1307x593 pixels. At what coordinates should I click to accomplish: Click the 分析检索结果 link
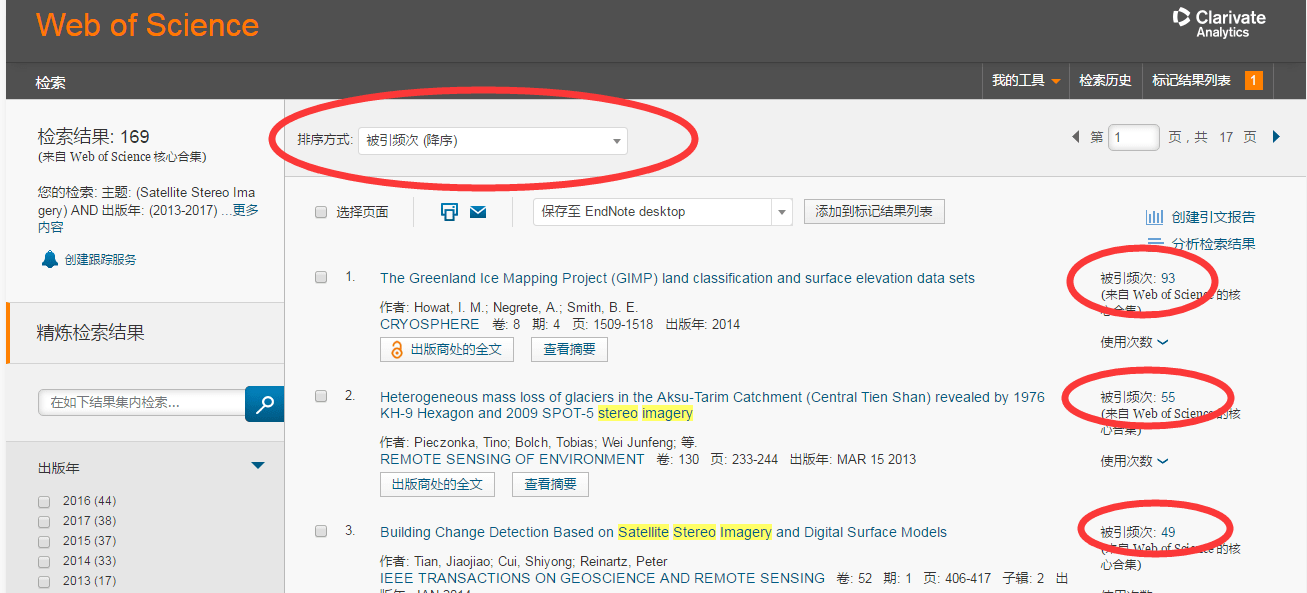(x=1213, y=244)
